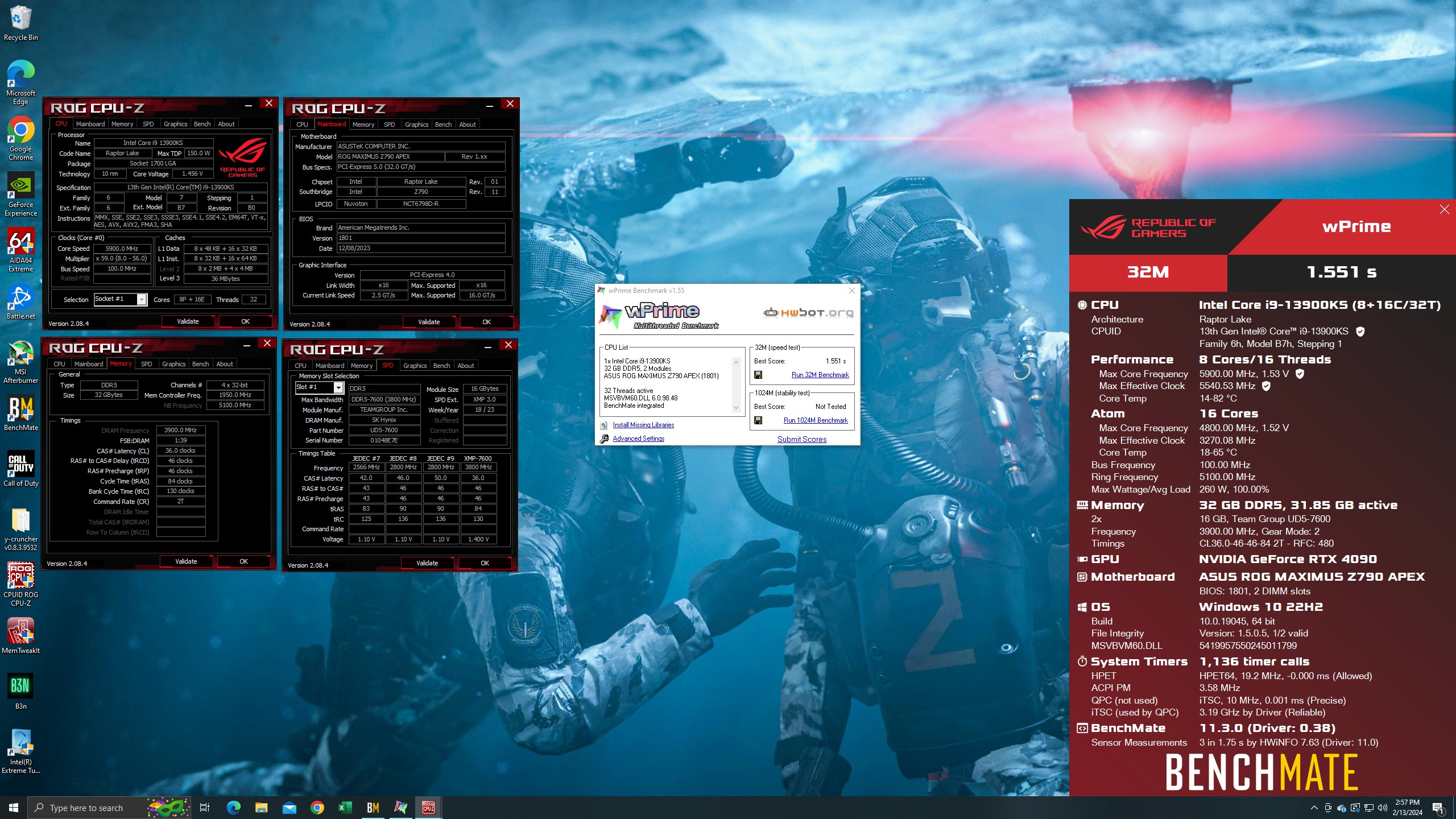Select the 32M tab in BenchMate panel

point(1148,272)
